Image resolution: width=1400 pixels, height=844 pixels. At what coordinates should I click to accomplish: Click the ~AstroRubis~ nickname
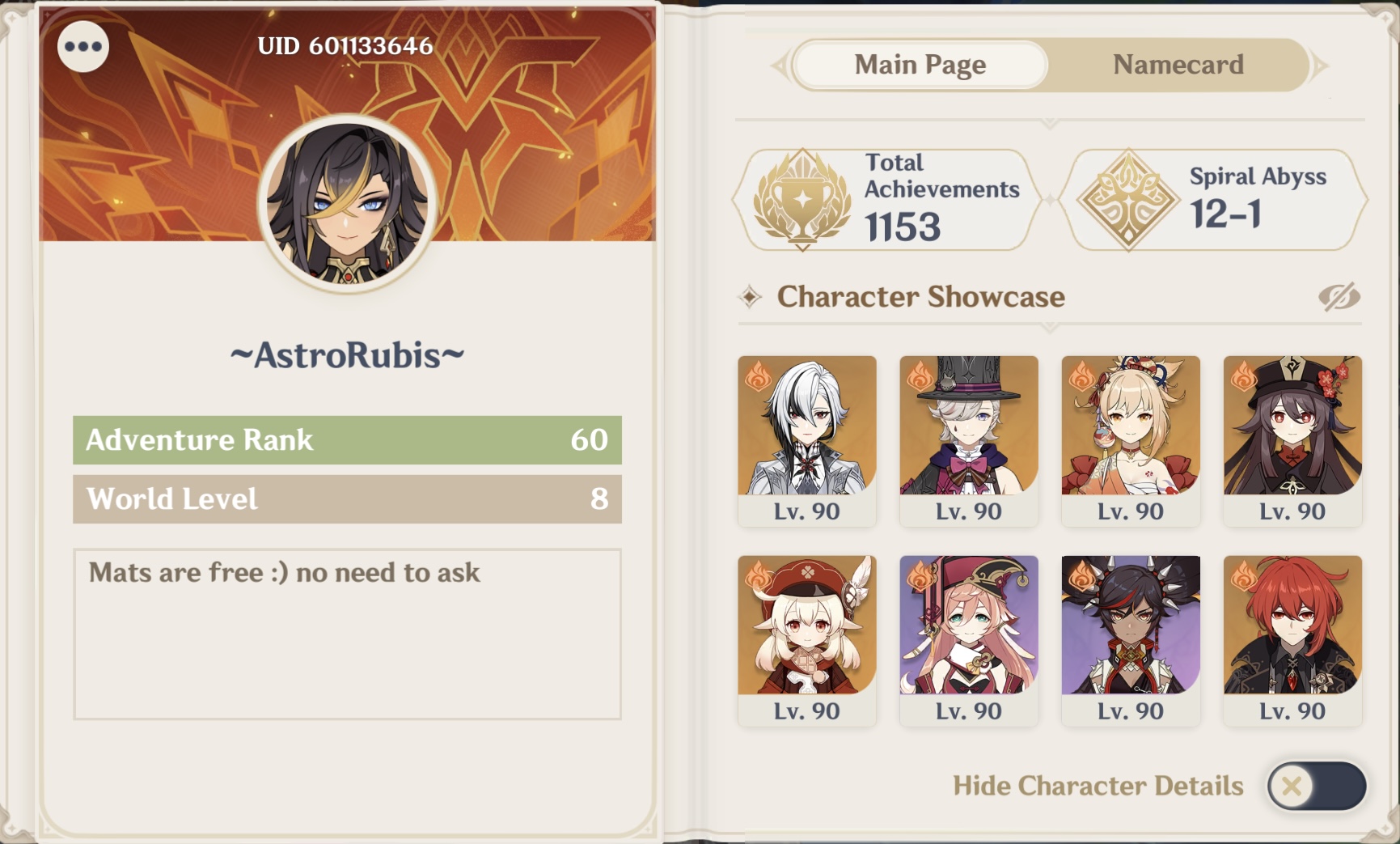[348, 355]
